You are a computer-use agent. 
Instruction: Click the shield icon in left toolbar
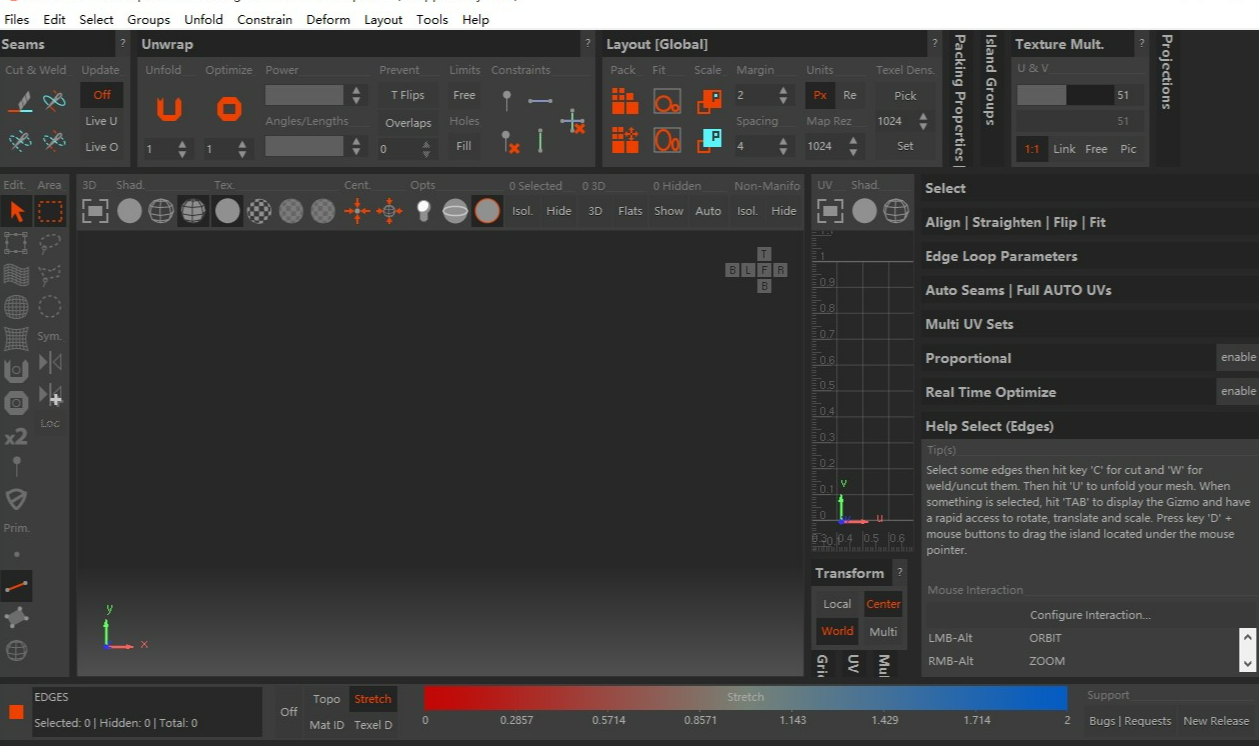click(x=17, y=499)
